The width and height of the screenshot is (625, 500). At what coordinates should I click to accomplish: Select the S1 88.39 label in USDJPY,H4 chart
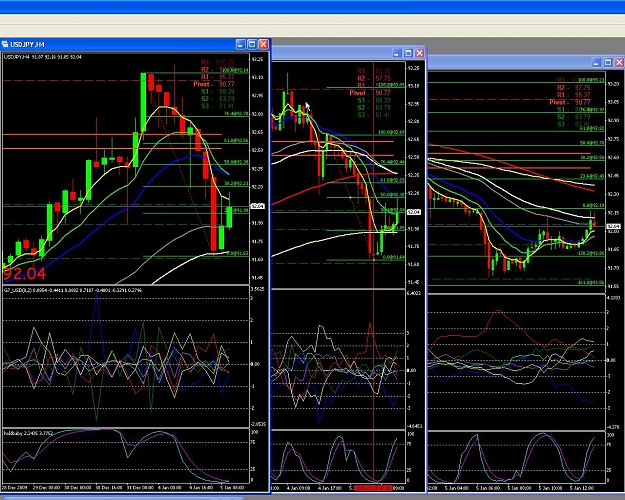218,92
